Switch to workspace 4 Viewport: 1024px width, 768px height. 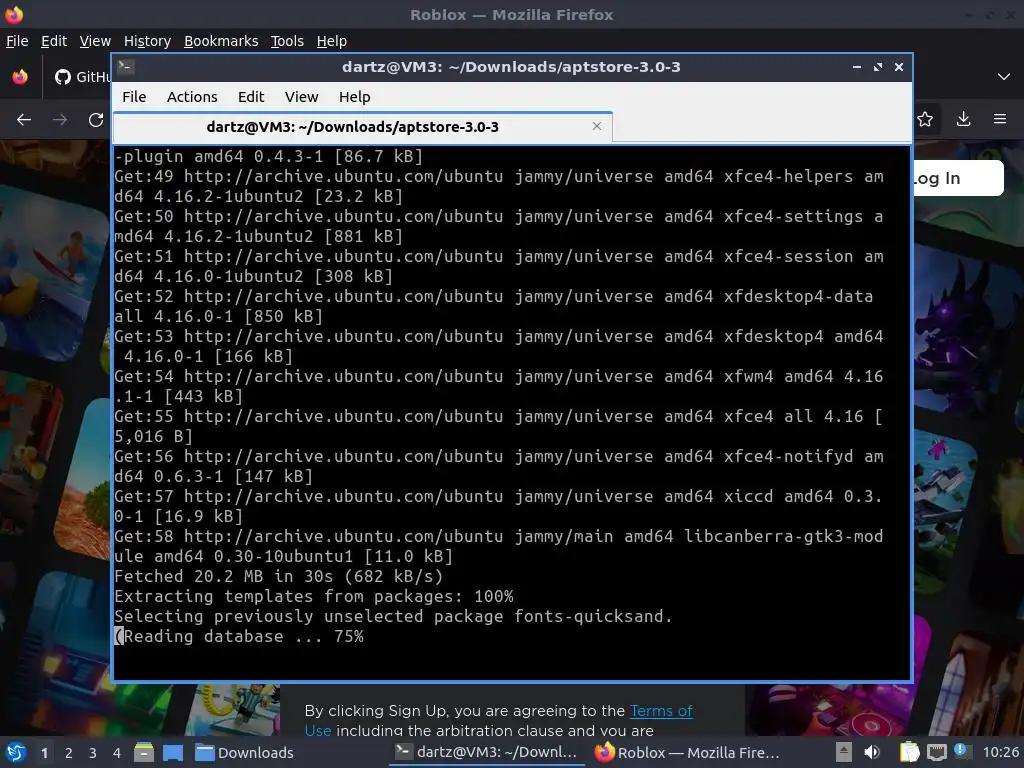pyautogui.click(x=117, y=753)
